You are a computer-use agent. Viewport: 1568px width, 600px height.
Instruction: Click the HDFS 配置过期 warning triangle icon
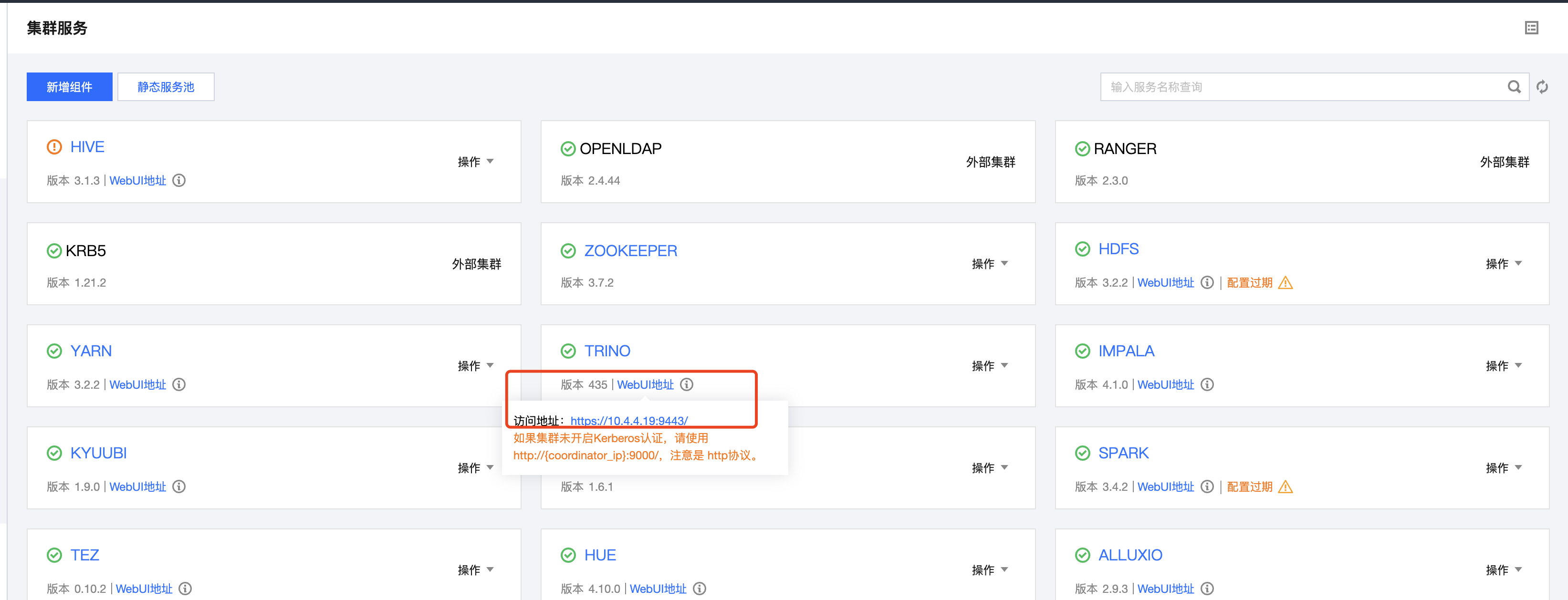(1285, 283)
